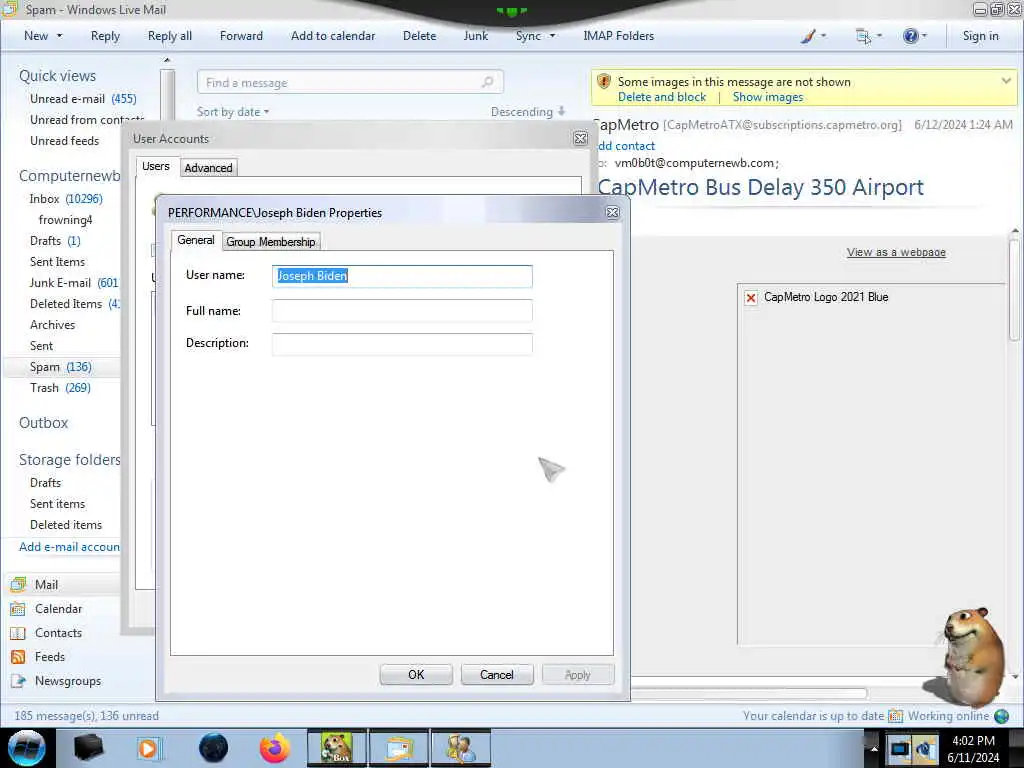Image resolution: width=1024 pixels, height=768 pixels.
Task: Click Delete in the mail toolbar
Action: (419, 36)
